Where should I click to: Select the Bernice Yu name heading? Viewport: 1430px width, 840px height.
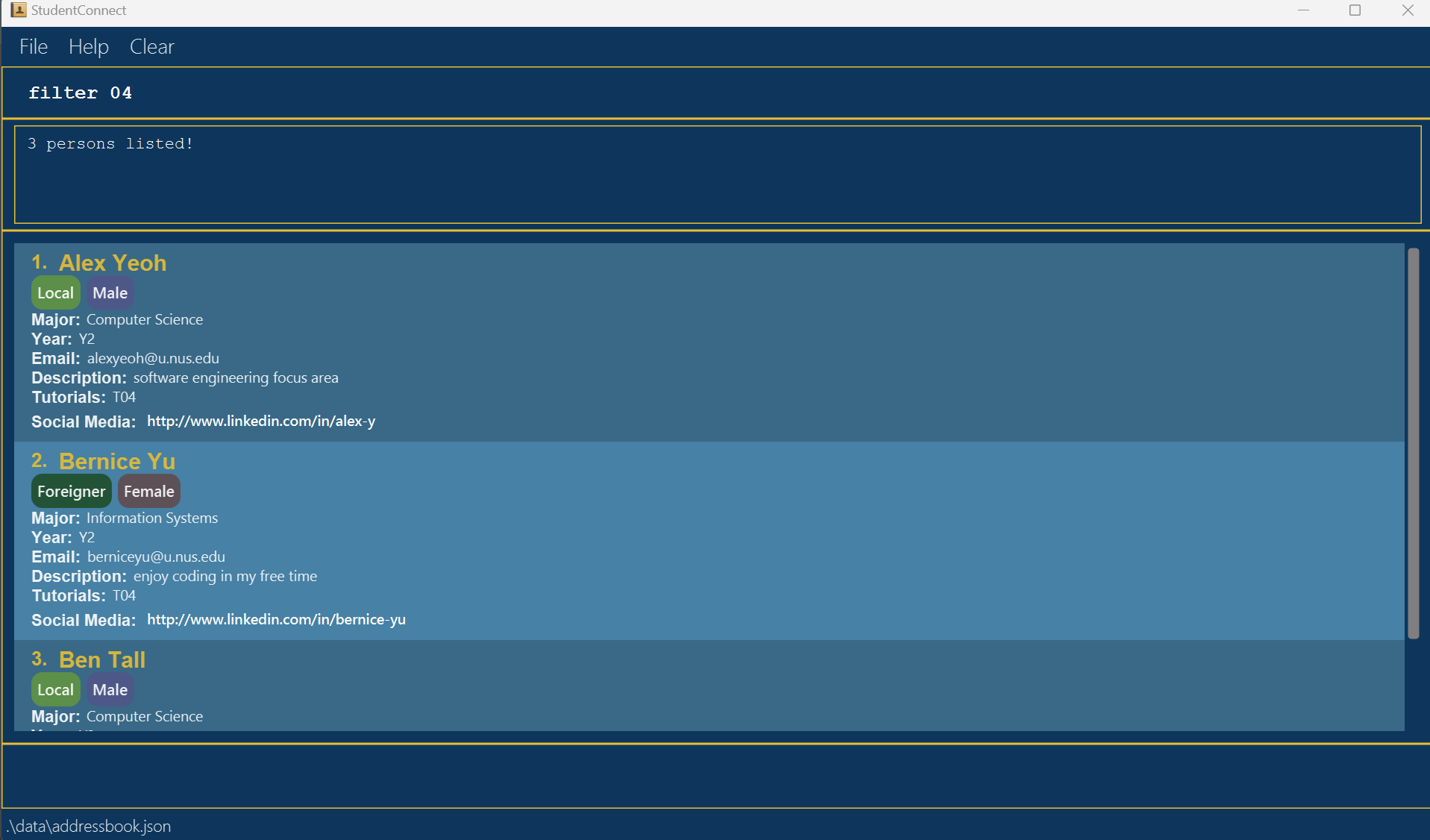click(117, 462)
